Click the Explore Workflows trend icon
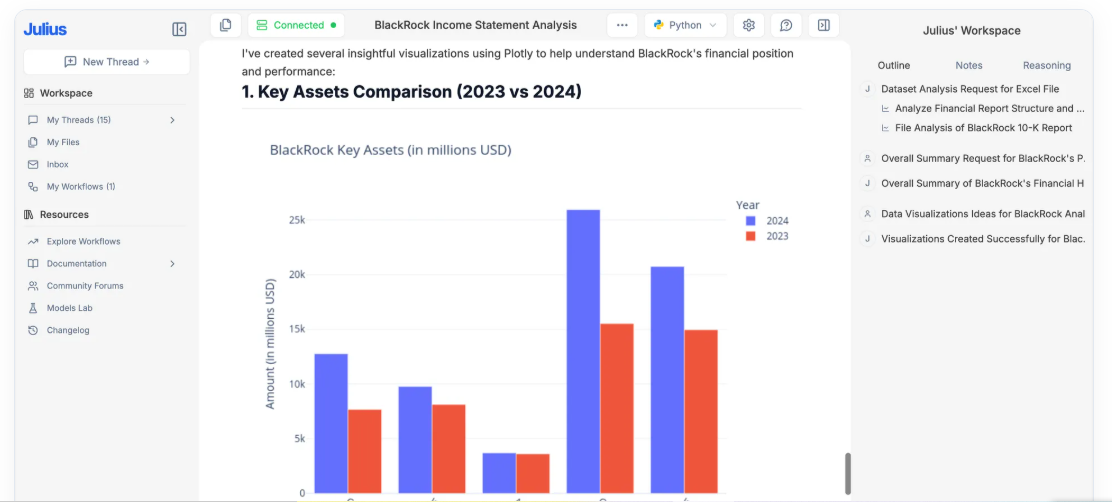The height and width of the screenshot is (502, 1112). pos(33,241)
